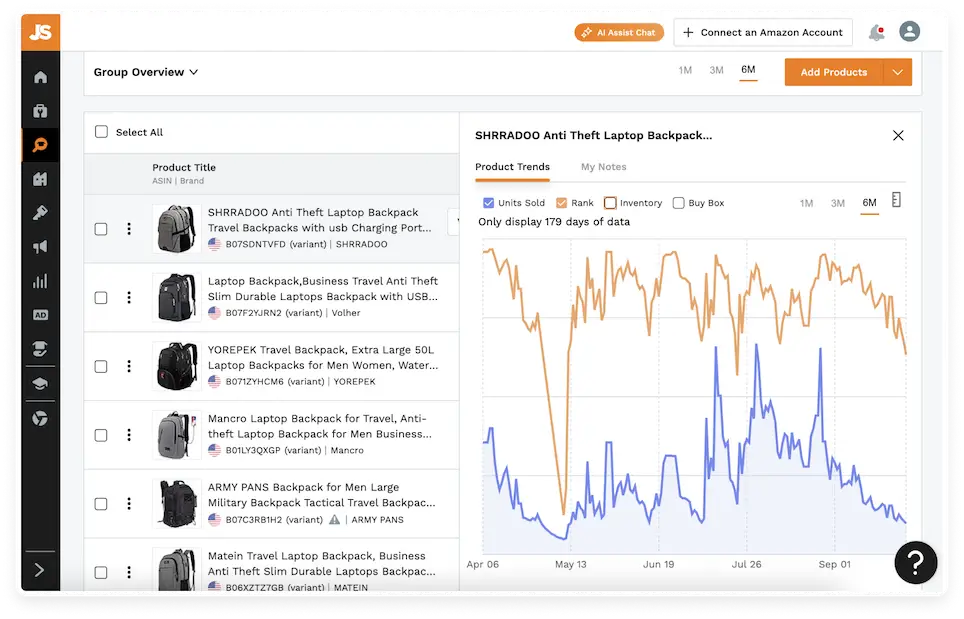This screenshot has width=964, height=619.
Task: Toggle the Select All checkbox
Action: 101,131
